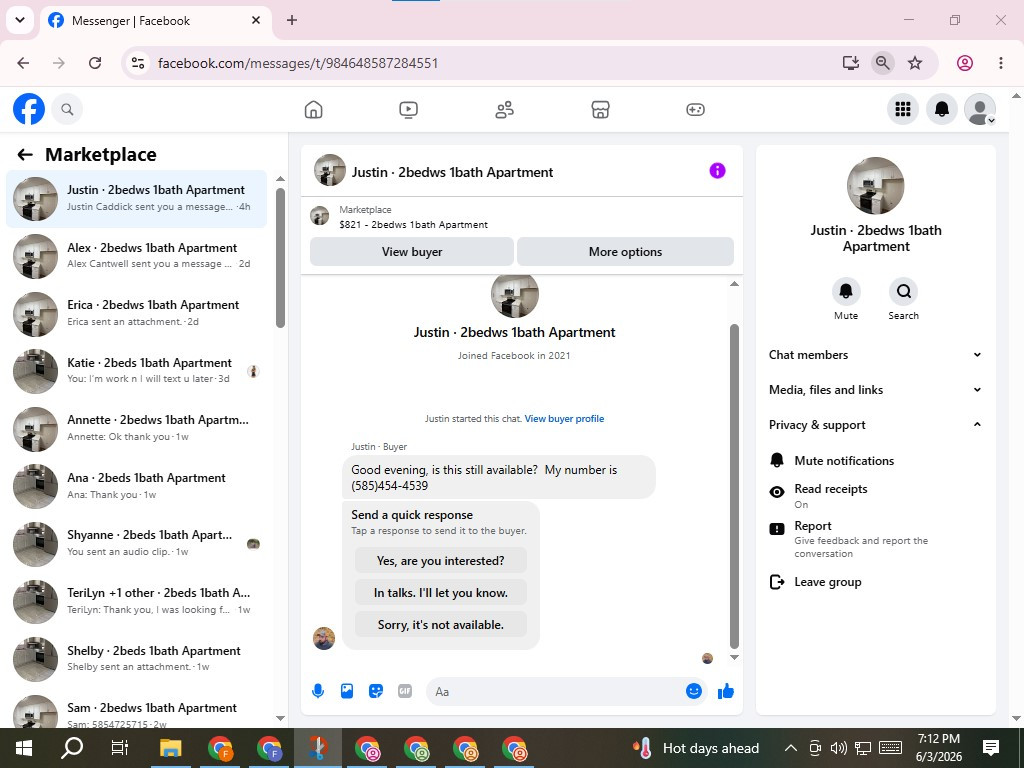
Task: Collapse the Privacy & support section
Action: (875, 424)
